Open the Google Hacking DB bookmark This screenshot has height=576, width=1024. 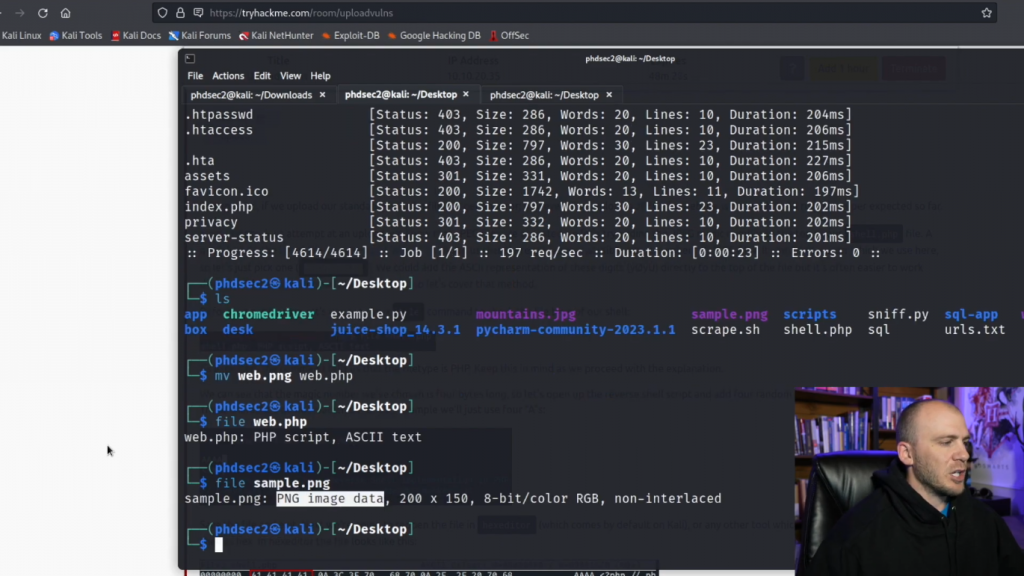[434, 35]
